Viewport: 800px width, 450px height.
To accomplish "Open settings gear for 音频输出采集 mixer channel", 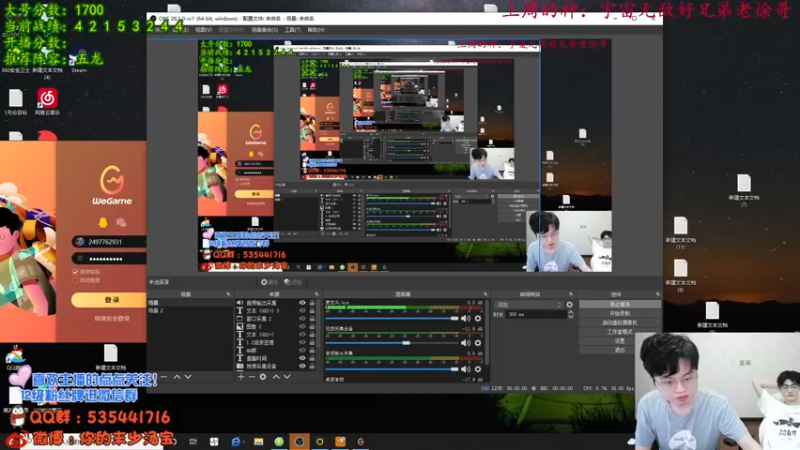I will (x=478, y=369).
